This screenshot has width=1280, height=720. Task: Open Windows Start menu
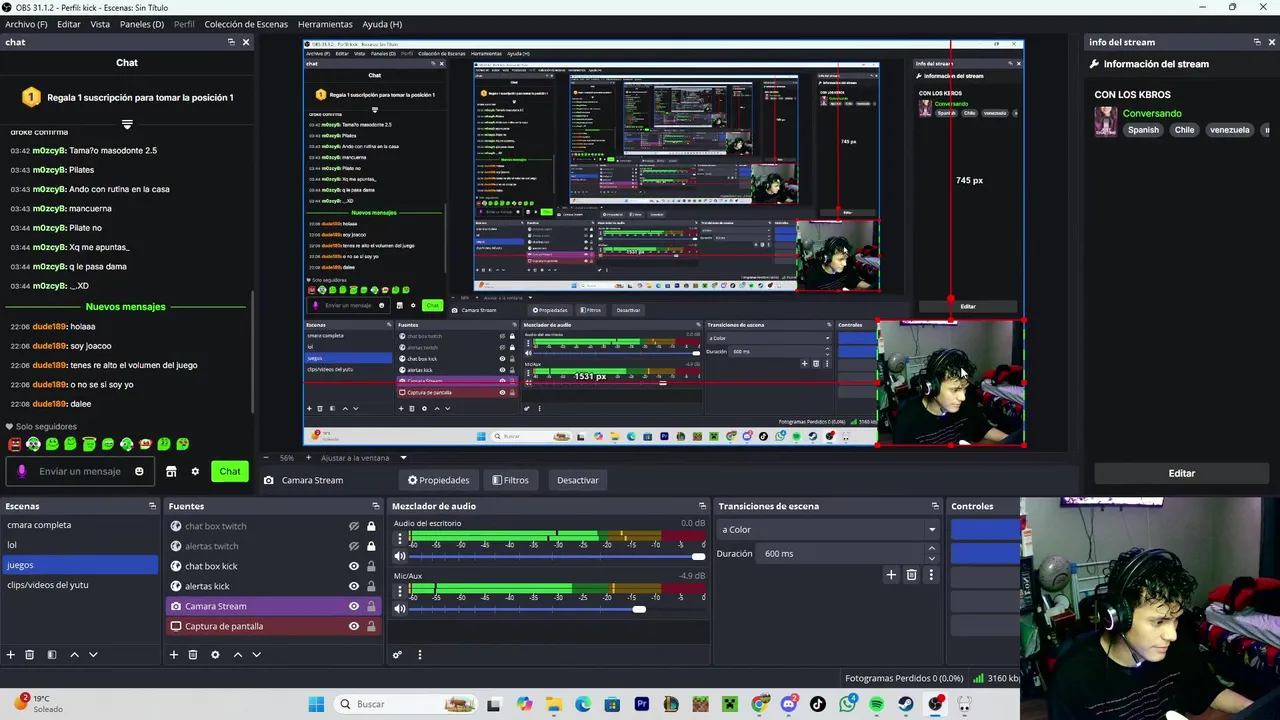[x=316, y=704]
